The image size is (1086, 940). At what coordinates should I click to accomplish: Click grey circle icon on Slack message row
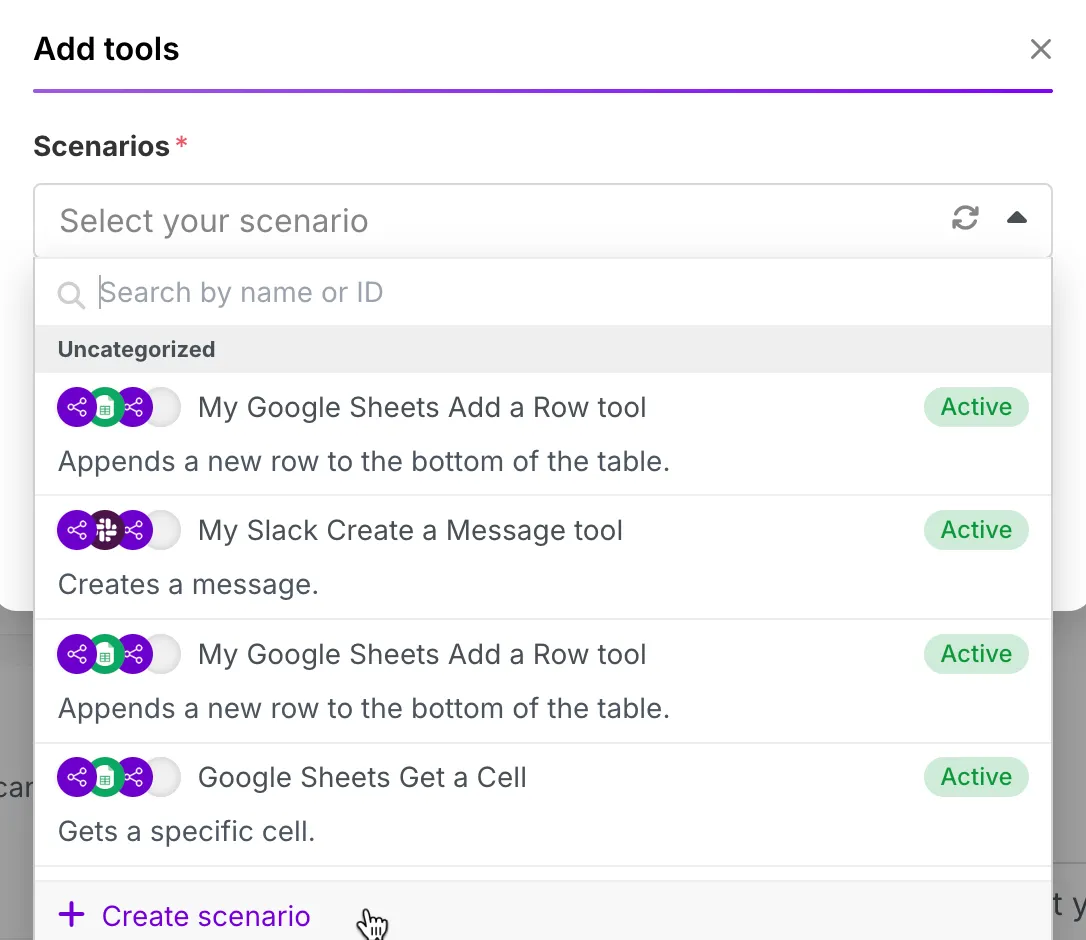163,531
